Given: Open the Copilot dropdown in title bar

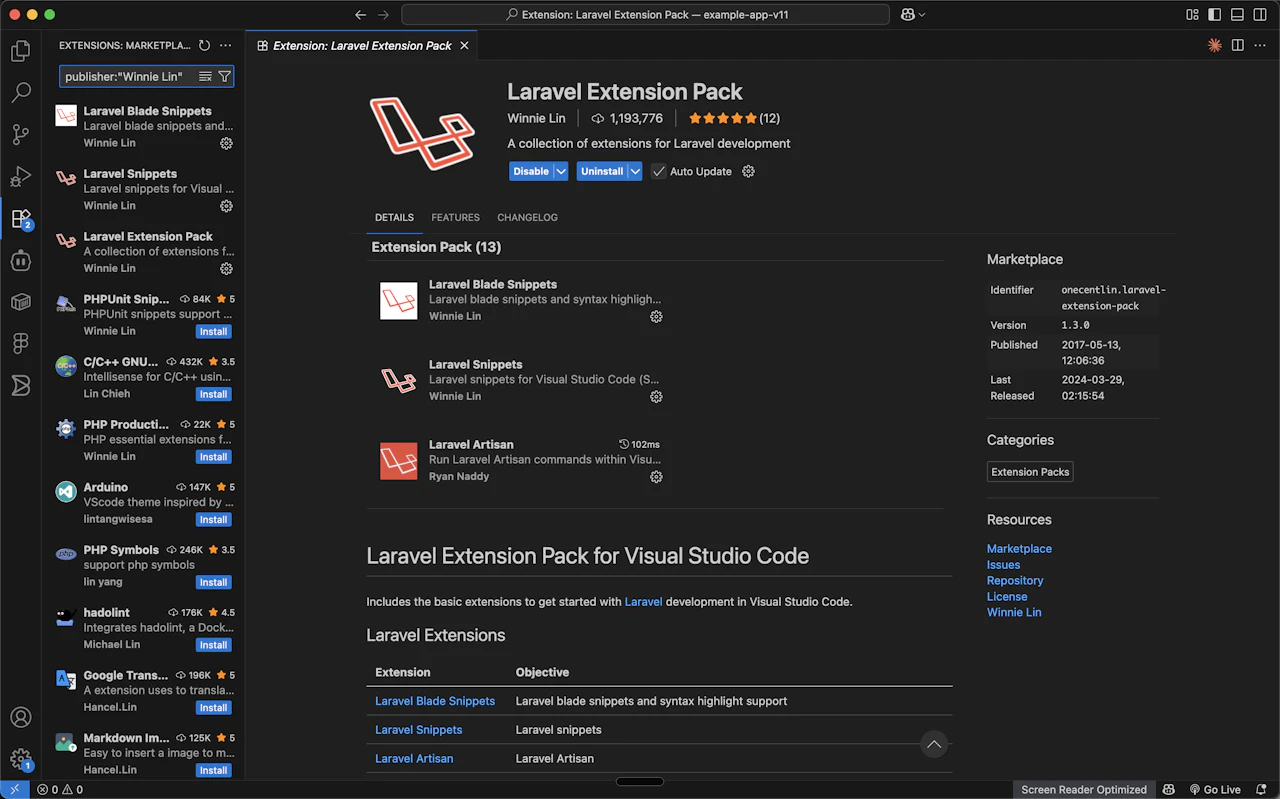Looking at the screenshot, I should click(913, 15).
